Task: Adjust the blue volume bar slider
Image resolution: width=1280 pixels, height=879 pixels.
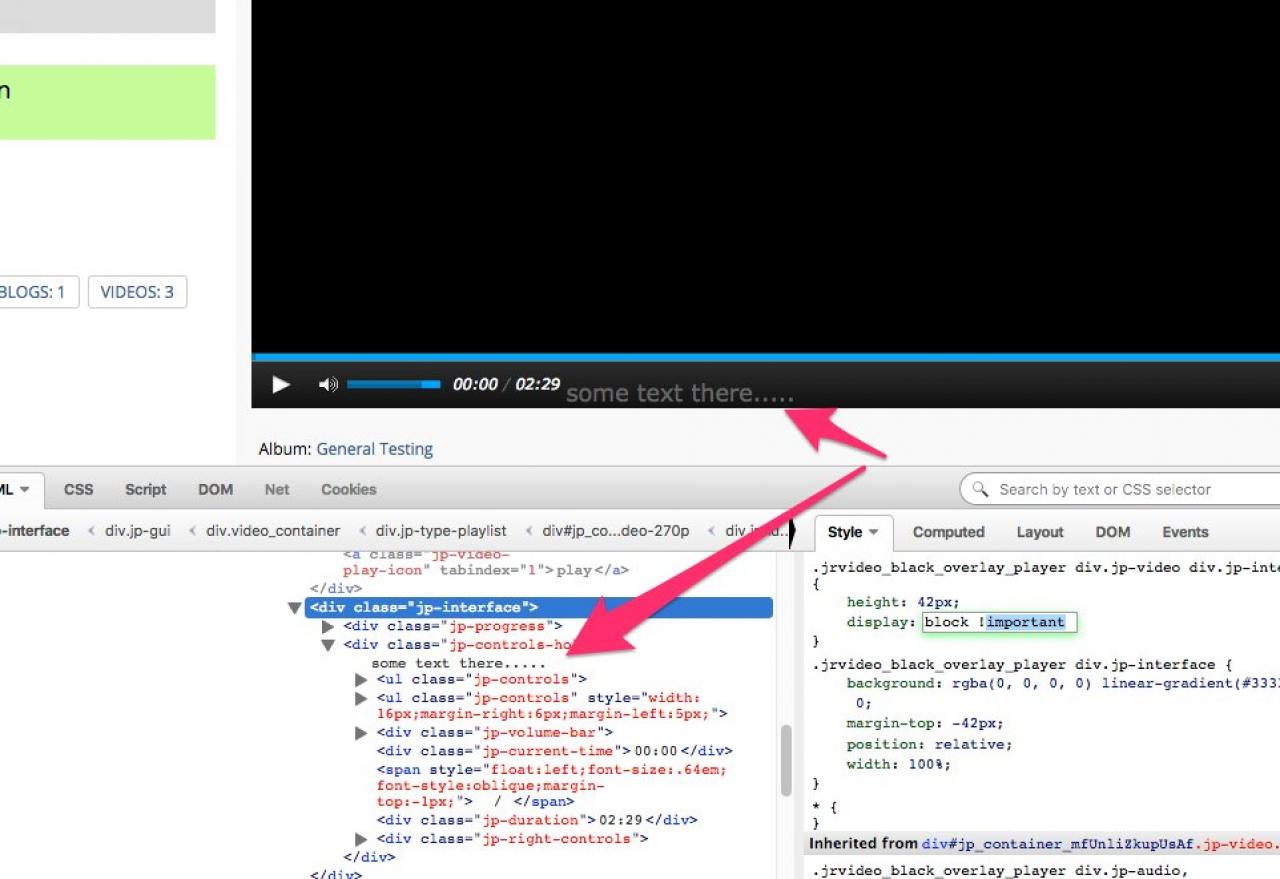Action: (393, 384)
